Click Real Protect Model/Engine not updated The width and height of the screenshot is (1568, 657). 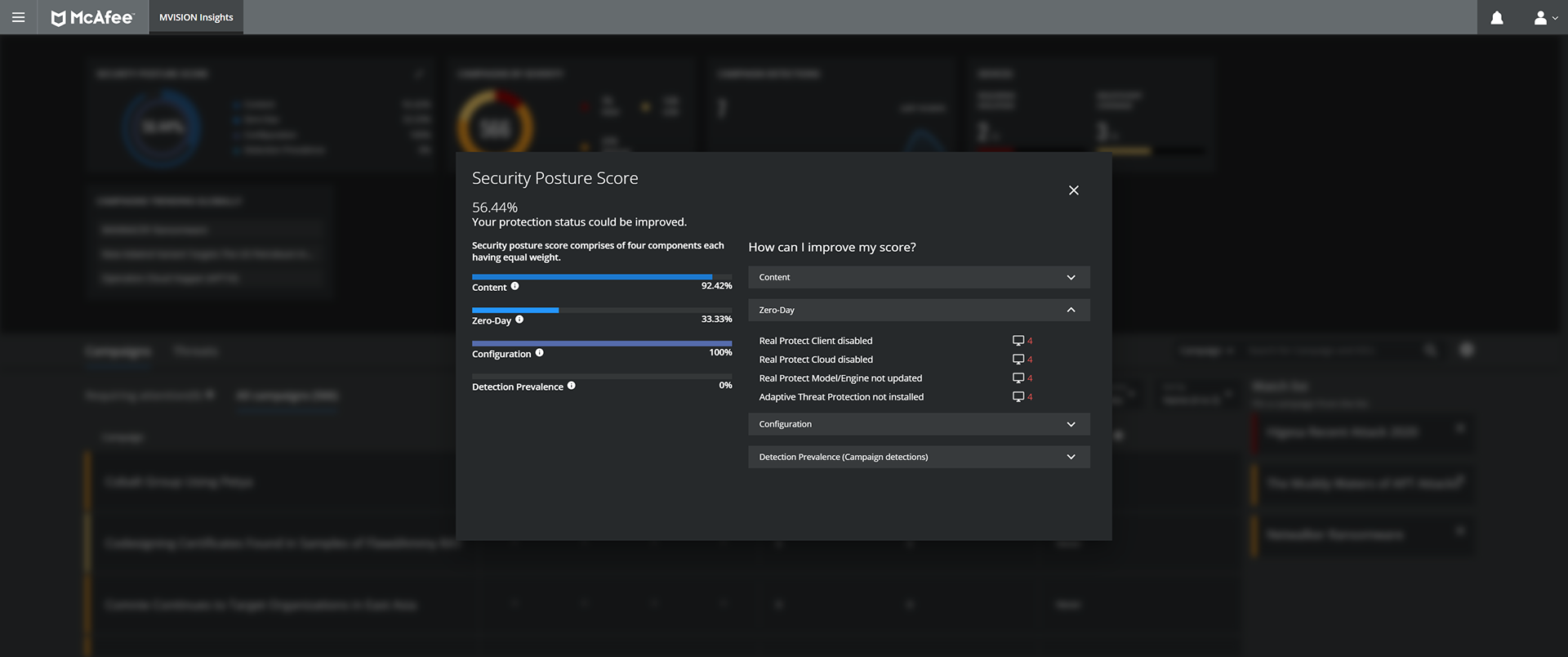point(840,378)
